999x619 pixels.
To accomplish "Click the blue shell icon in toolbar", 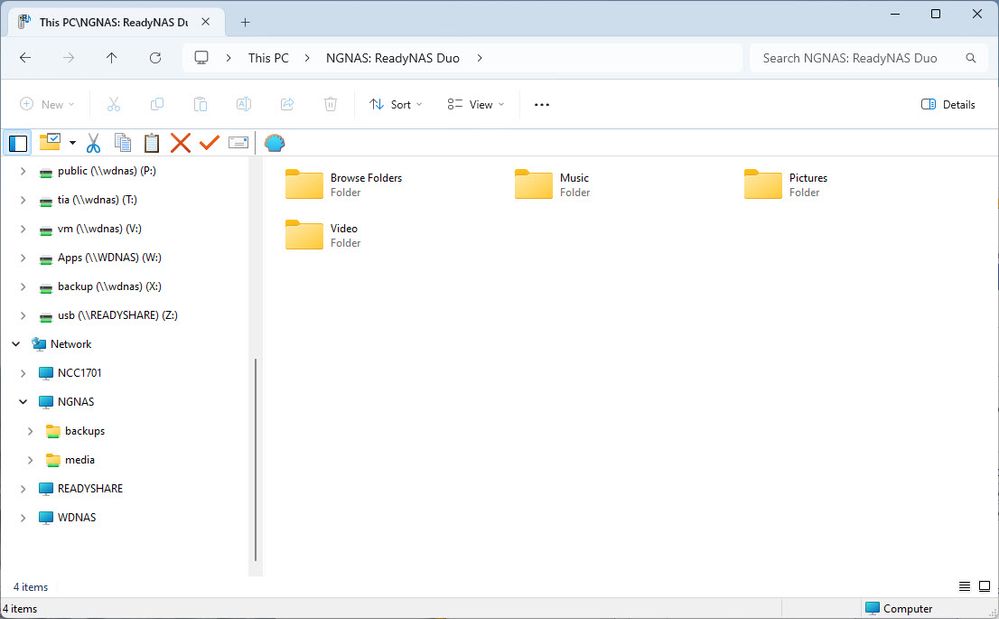I will tap(274, 143).
